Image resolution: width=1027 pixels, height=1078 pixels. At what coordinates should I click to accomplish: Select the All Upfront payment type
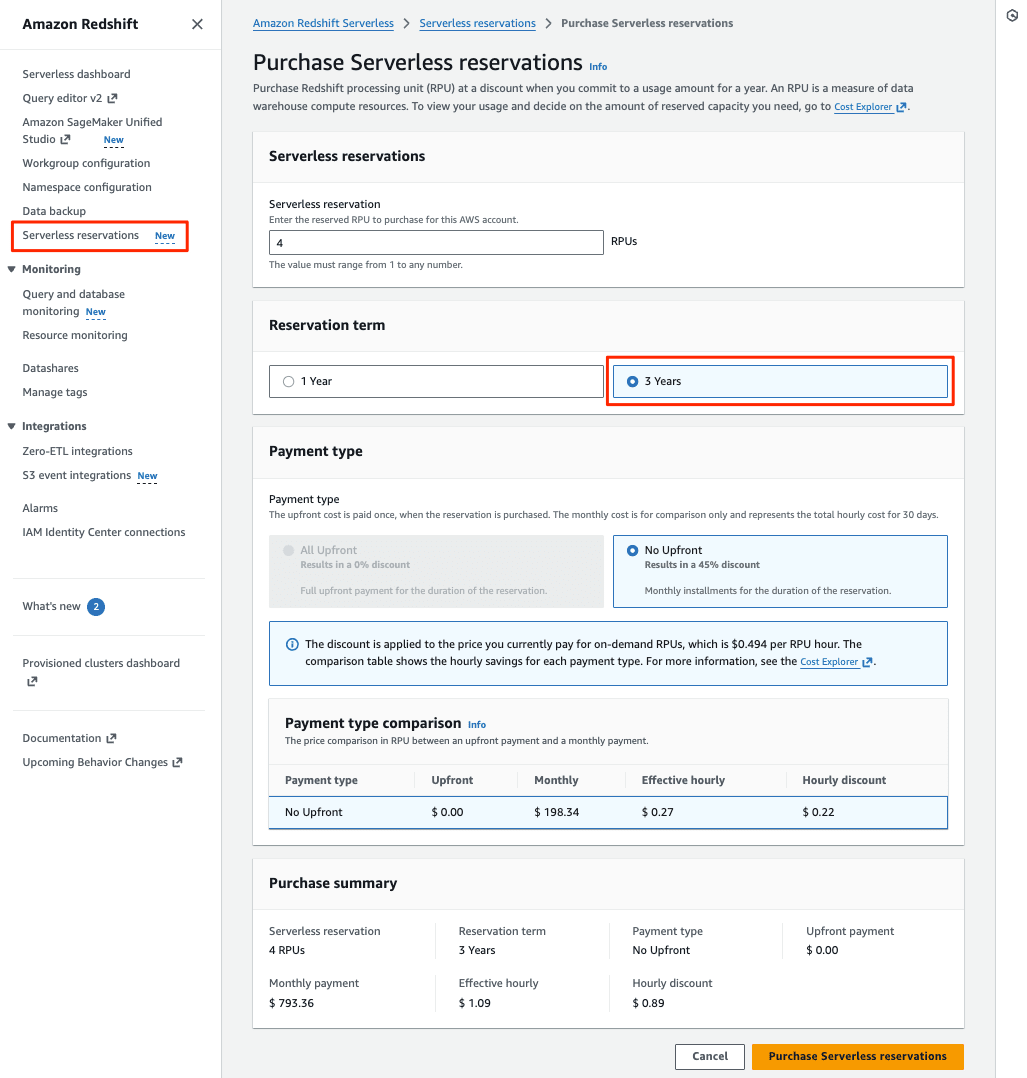point(289,549)
